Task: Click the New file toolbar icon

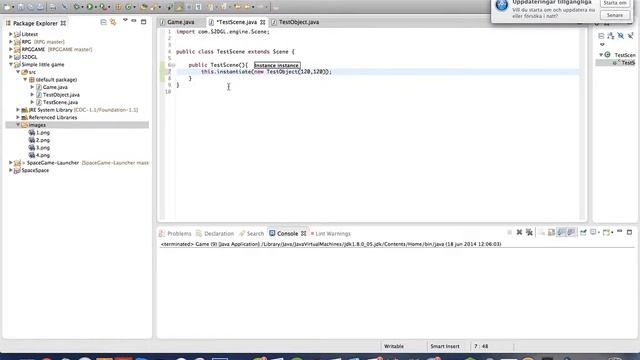Action: (x=7, y=7)
